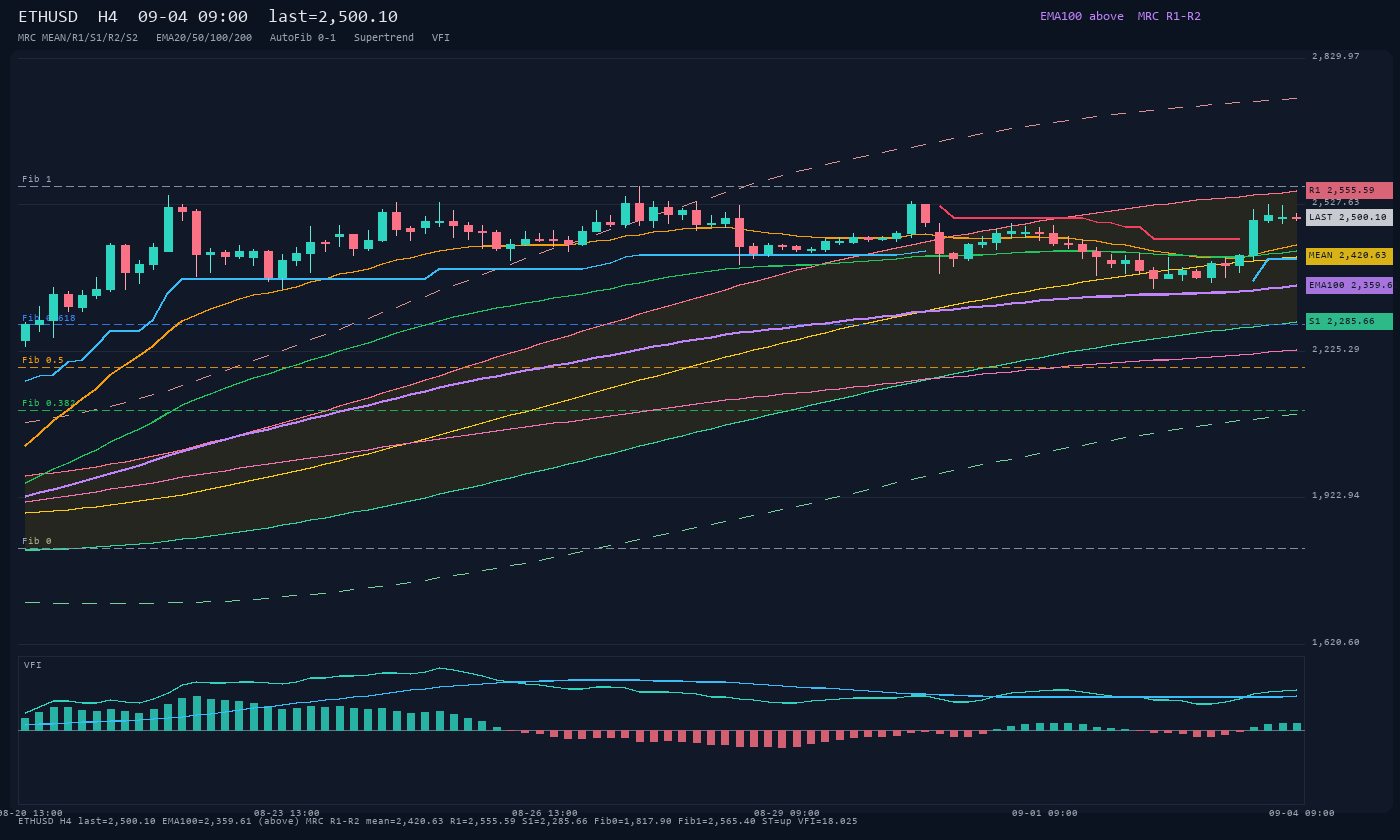Click the Fib 0.618 level label
This screenshot has width=1400, height=840.
(x=49, y=318)
